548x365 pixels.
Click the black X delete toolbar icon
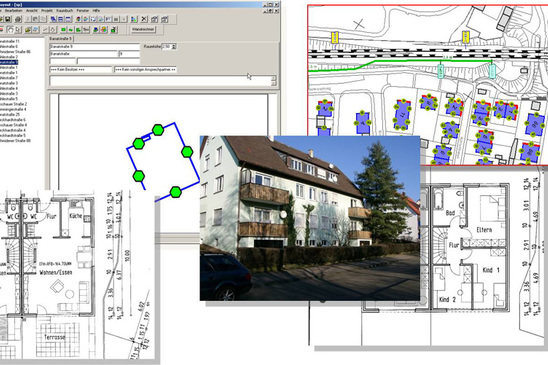144,19
